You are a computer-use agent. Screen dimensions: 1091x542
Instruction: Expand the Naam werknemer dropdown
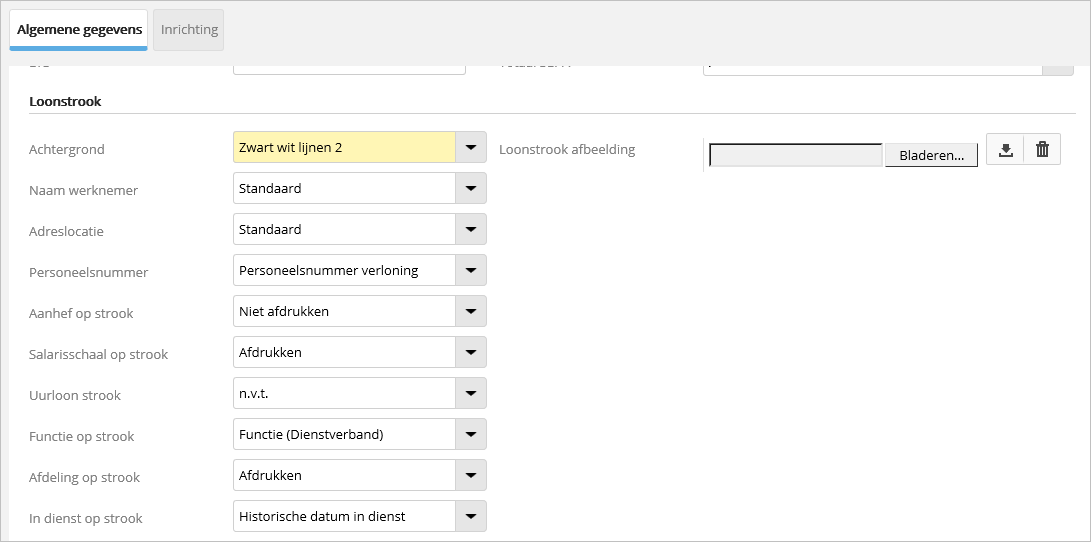pos(471,189)
